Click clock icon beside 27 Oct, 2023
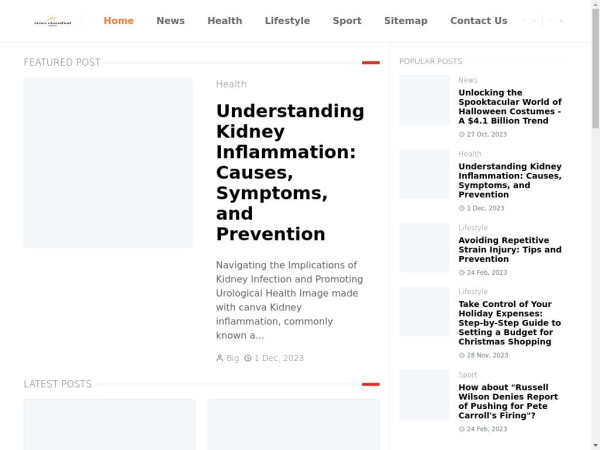 [x=462, y=134]
